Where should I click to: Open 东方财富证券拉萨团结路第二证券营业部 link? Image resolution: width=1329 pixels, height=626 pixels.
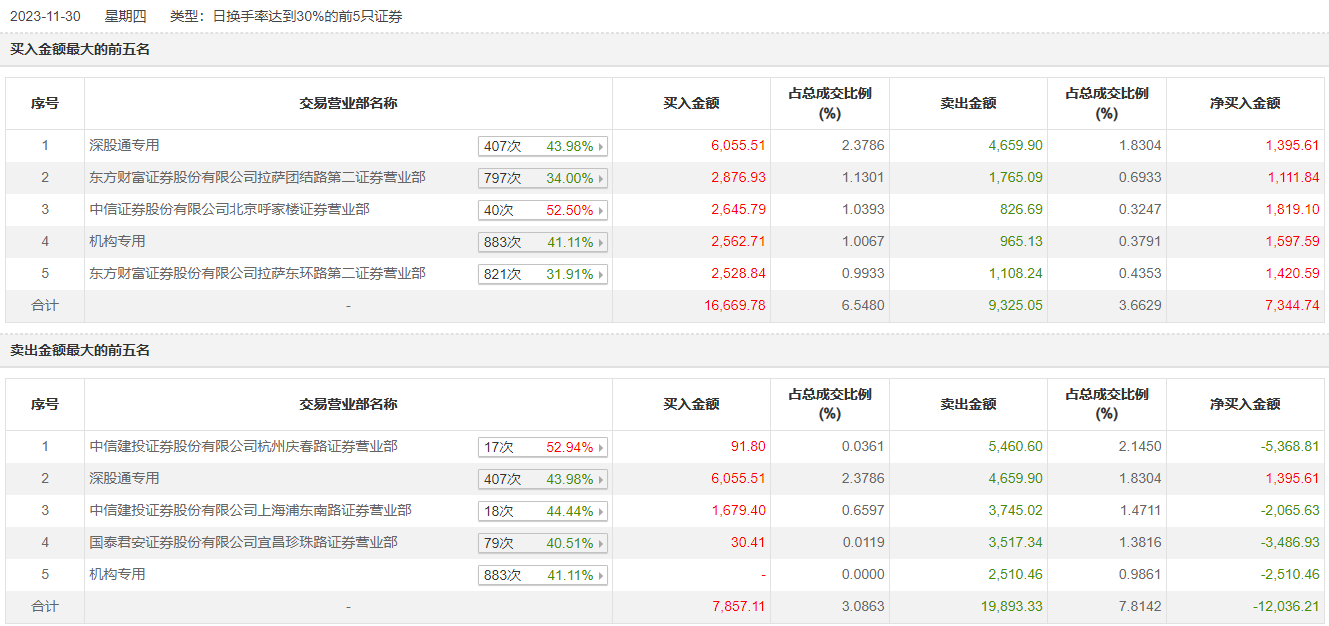point(257,178)
